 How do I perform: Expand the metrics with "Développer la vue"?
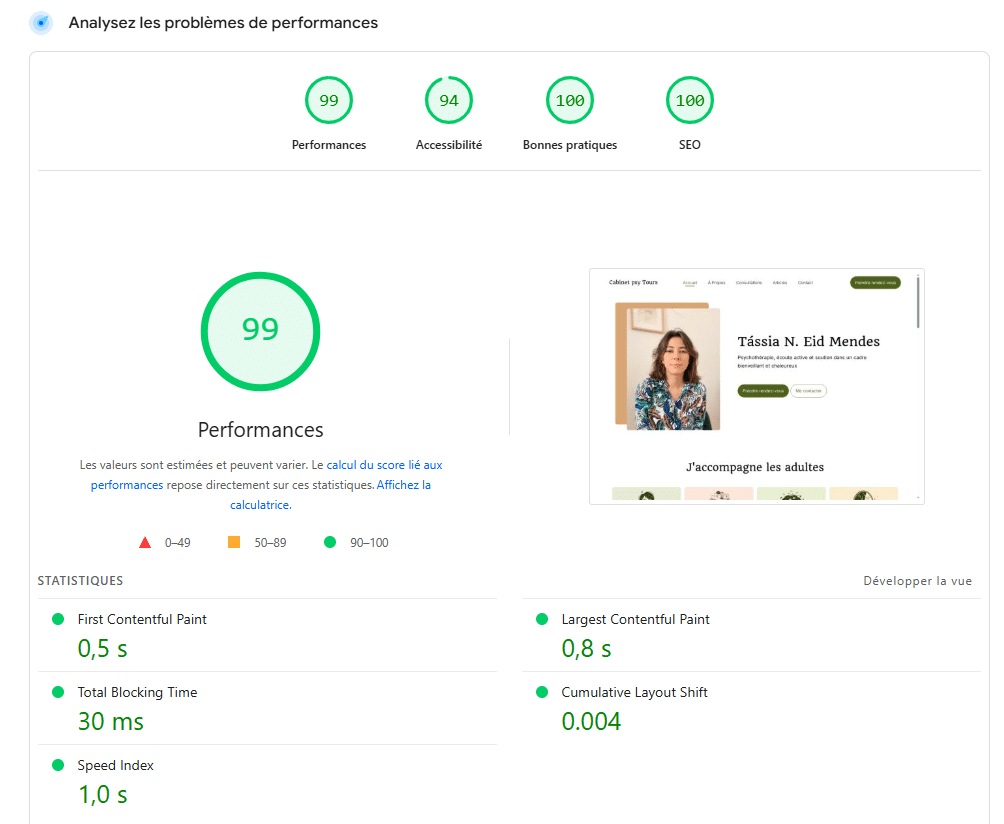[917, 580]
